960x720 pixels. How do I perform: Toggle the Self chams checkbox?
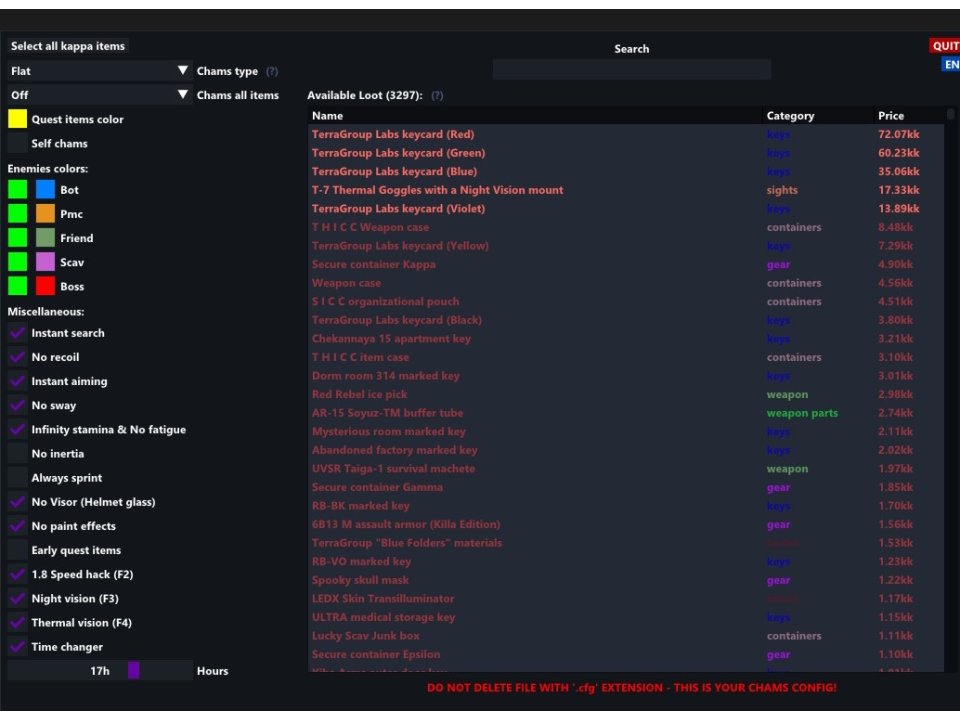point(18,143)
